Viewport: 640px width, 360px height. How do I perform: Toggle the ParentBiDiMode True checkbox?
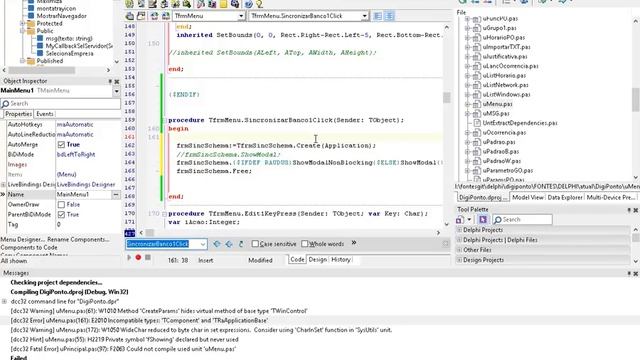61,214
